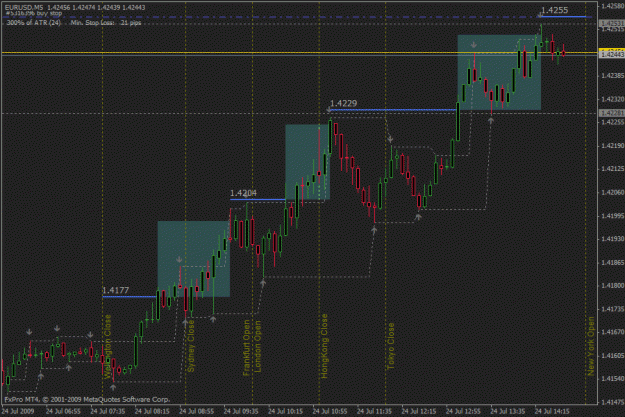Viewport: 625px width, 417px height.
Task: Click the 1.41865 price axis value
Action: (x=613, y=262)
